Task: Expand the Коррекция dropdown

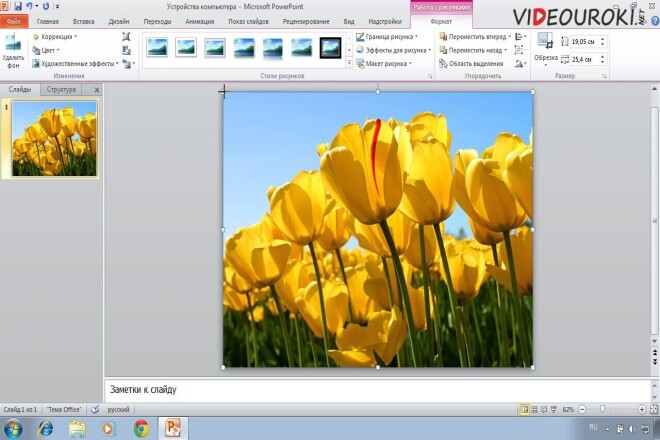Action: click(55, 37)
